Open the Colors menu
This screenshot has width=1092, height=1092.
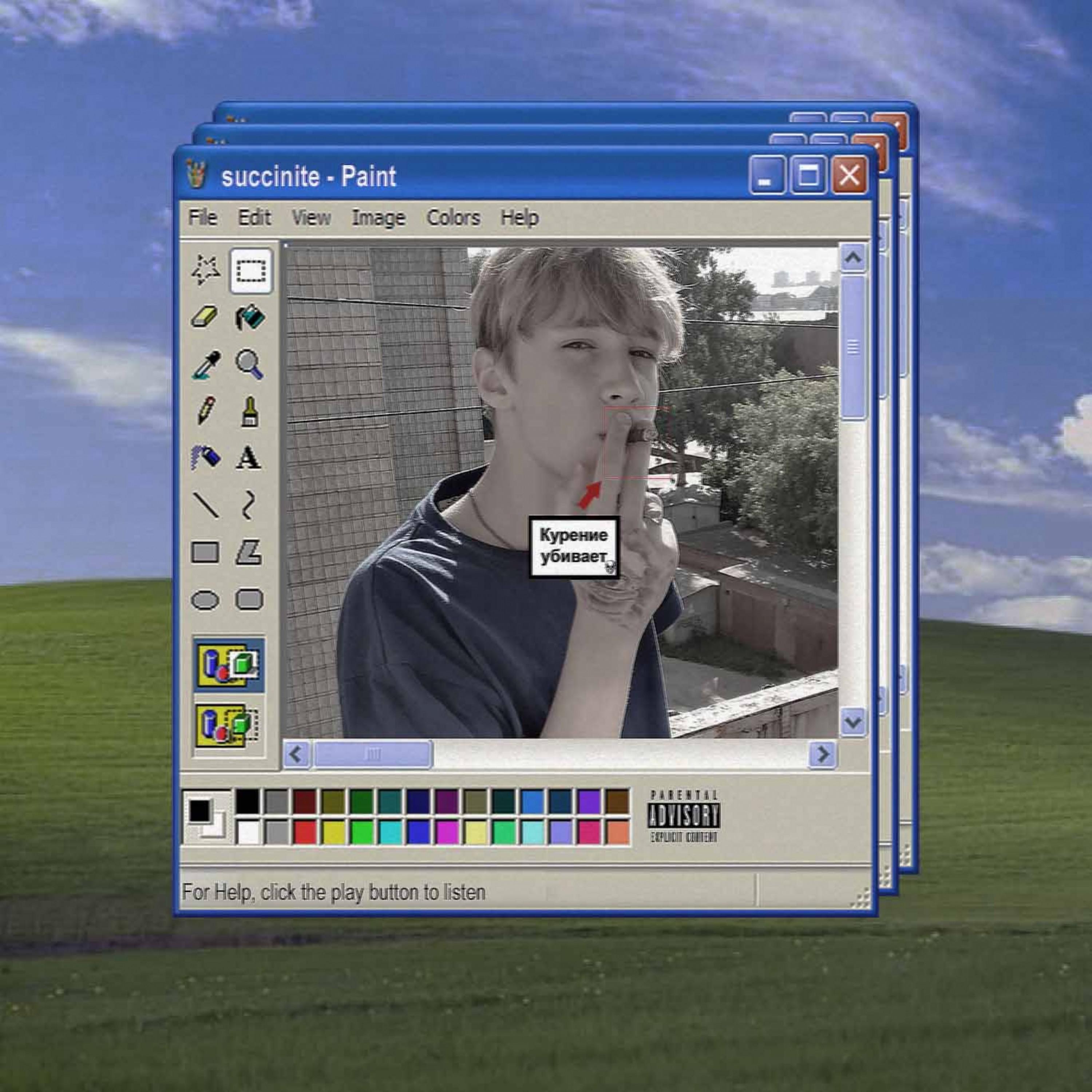coord(453,218)
